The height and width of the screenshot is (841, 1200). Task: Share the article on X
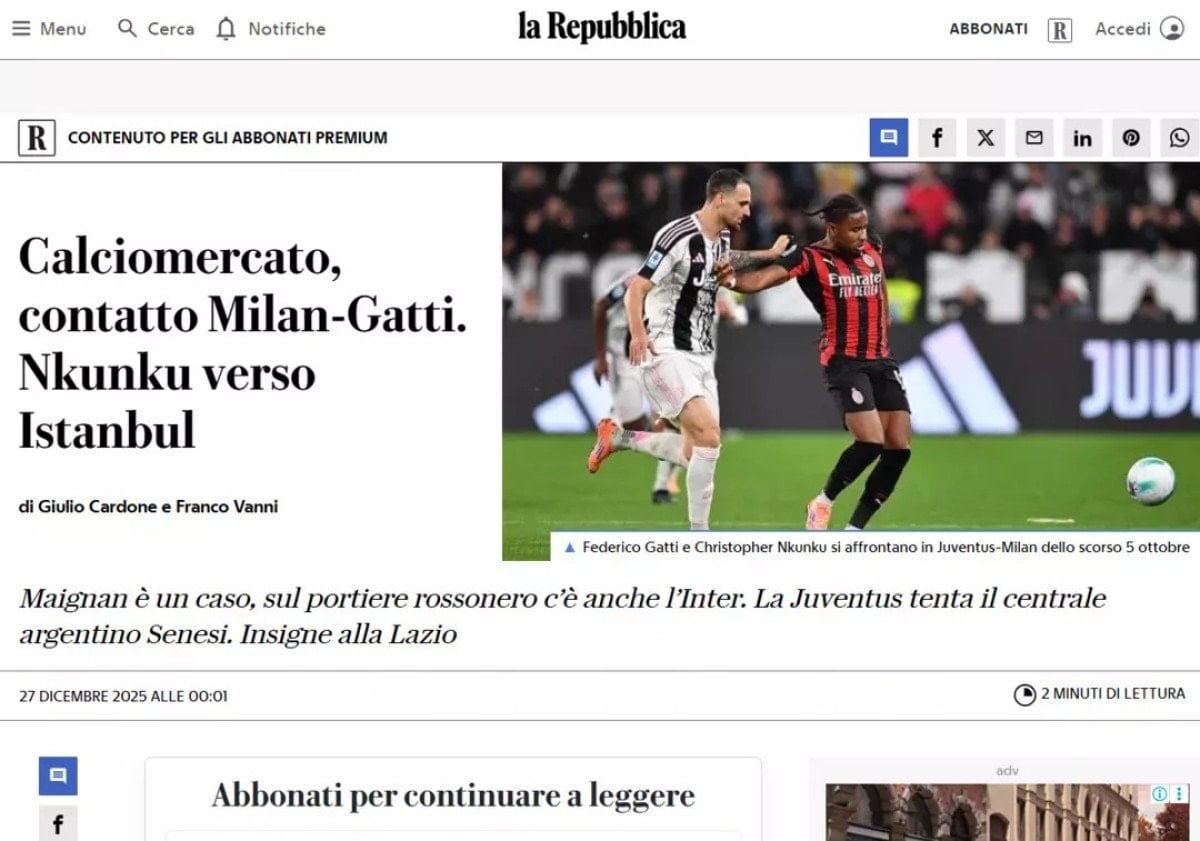[x=985, y=138]
